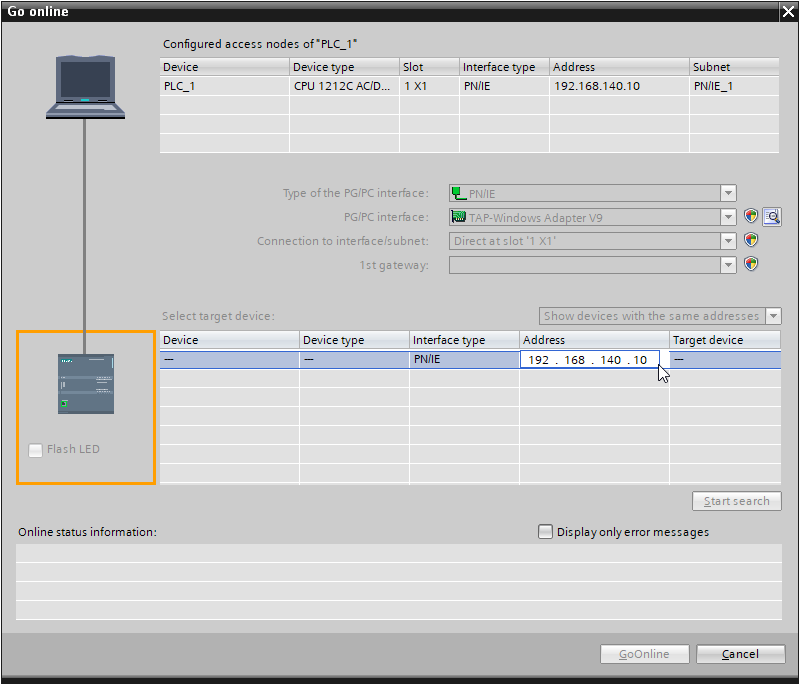Click Device cell of selected target row
800x685 pixels.
(230, 360)
